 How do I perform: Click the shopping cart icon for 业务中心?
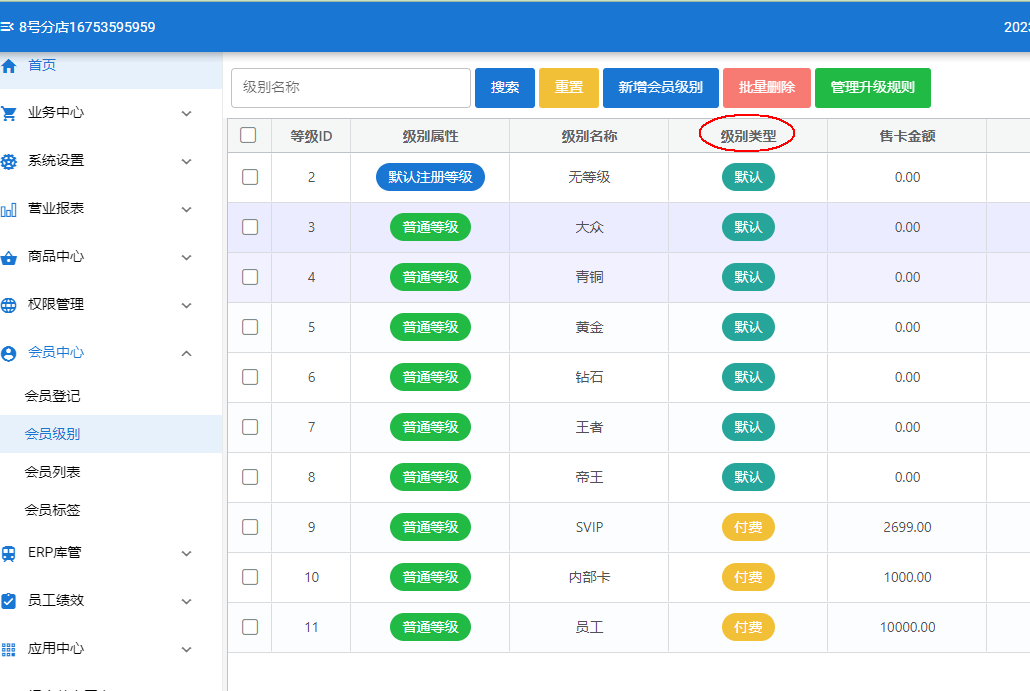[x=9, y=113]
